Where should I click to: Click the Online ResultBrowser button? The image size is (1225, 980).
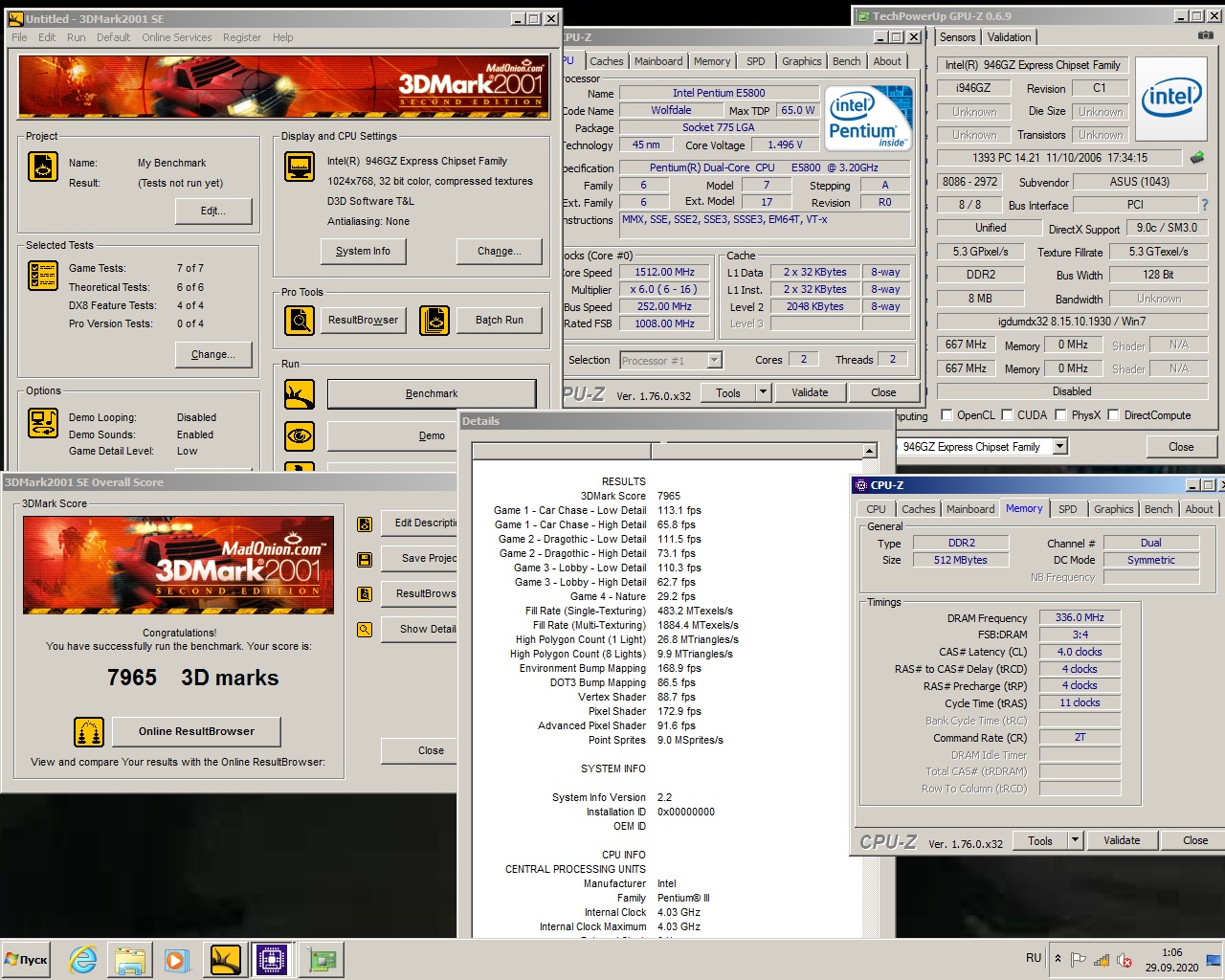click(x=196, y=732)
